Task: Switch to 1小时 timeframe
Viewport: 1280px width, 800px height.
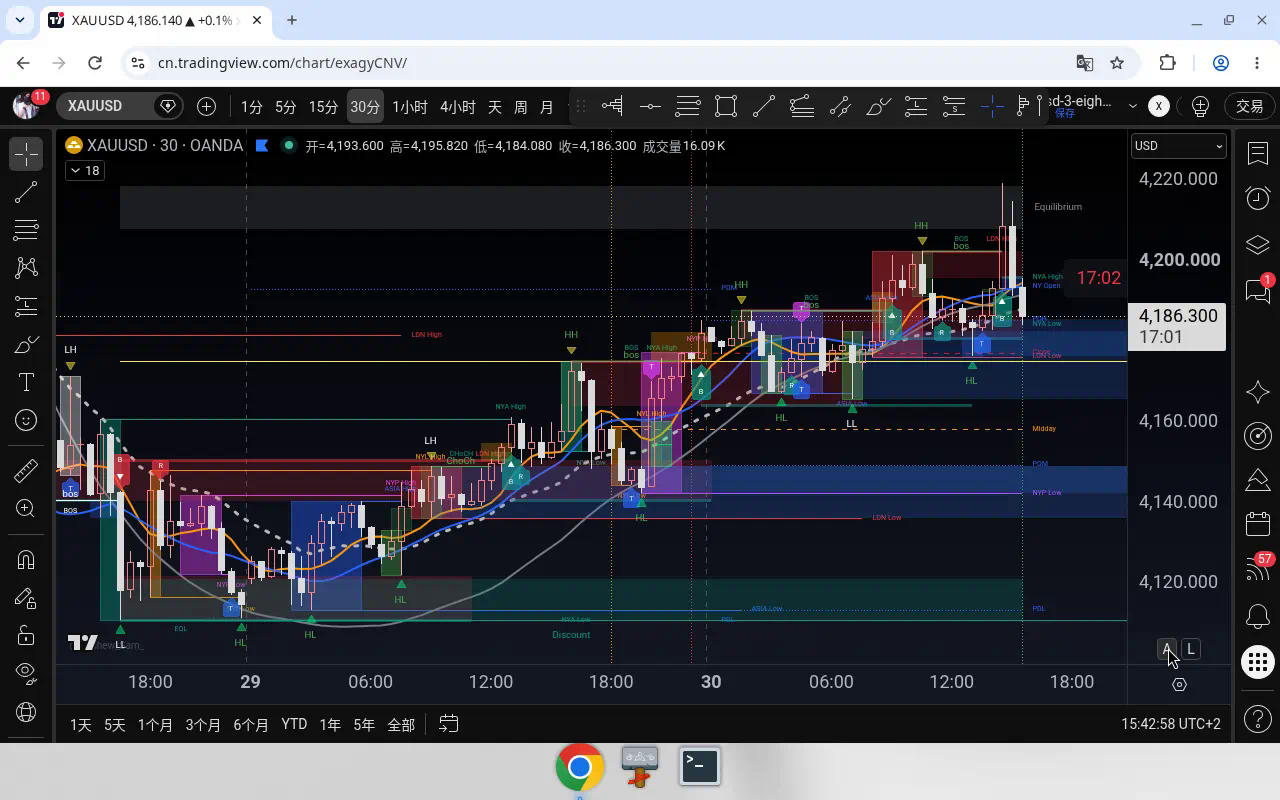Action: tap(409, 106)
